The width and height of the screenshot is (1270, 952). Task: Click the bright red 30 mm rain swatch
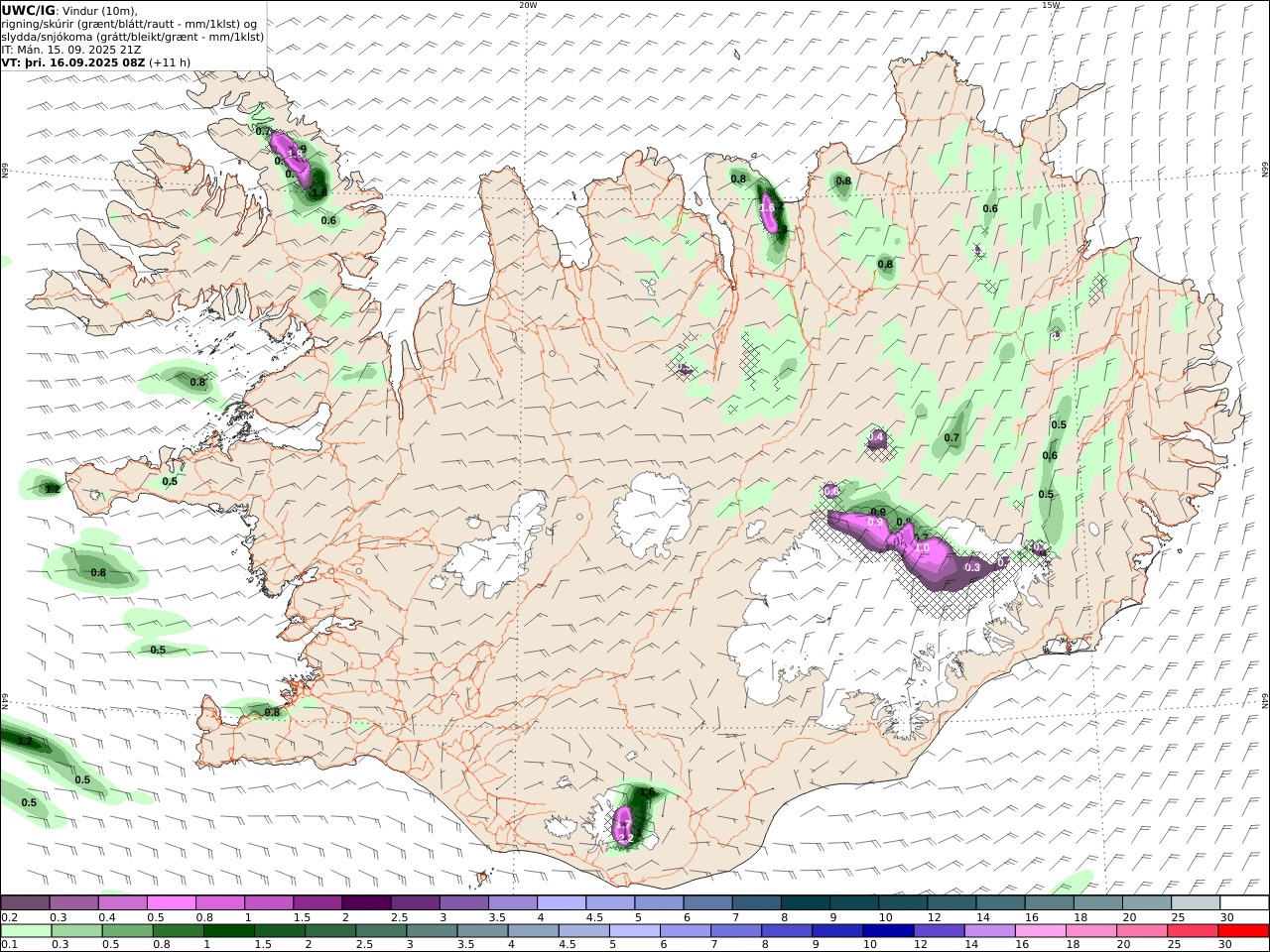click(x=1243, y=930)
